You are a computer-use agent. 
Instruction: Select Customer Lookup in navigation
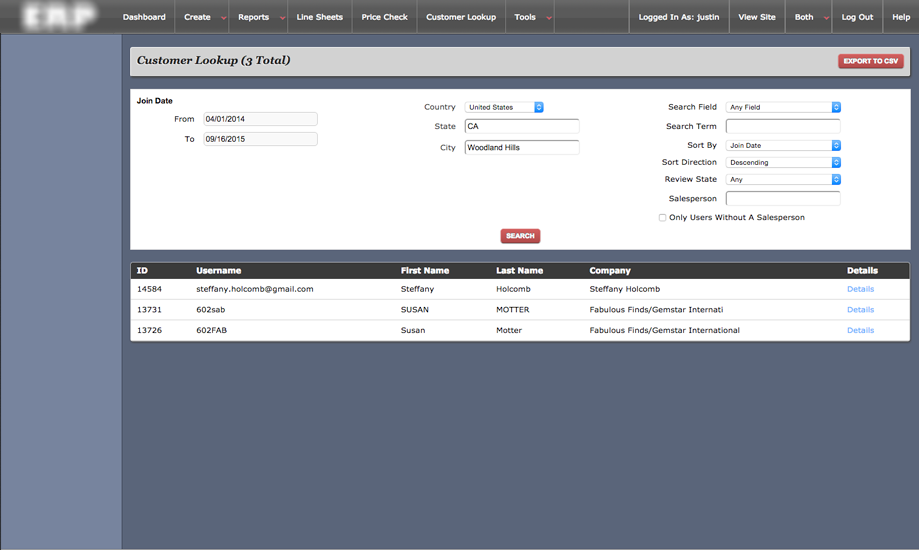click(461, 17)
